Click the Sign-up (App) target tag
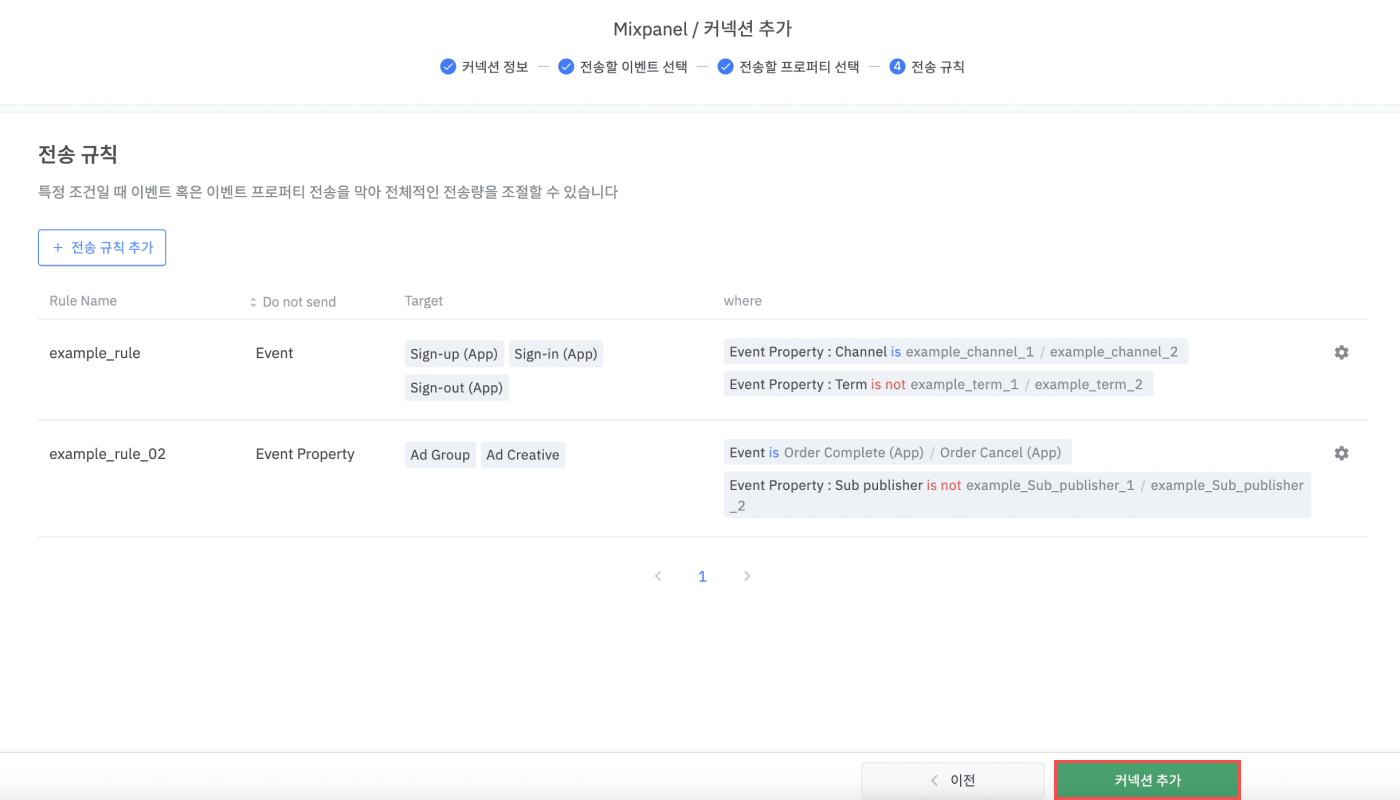Screen dimensions: 1400x800 [454, 354]
